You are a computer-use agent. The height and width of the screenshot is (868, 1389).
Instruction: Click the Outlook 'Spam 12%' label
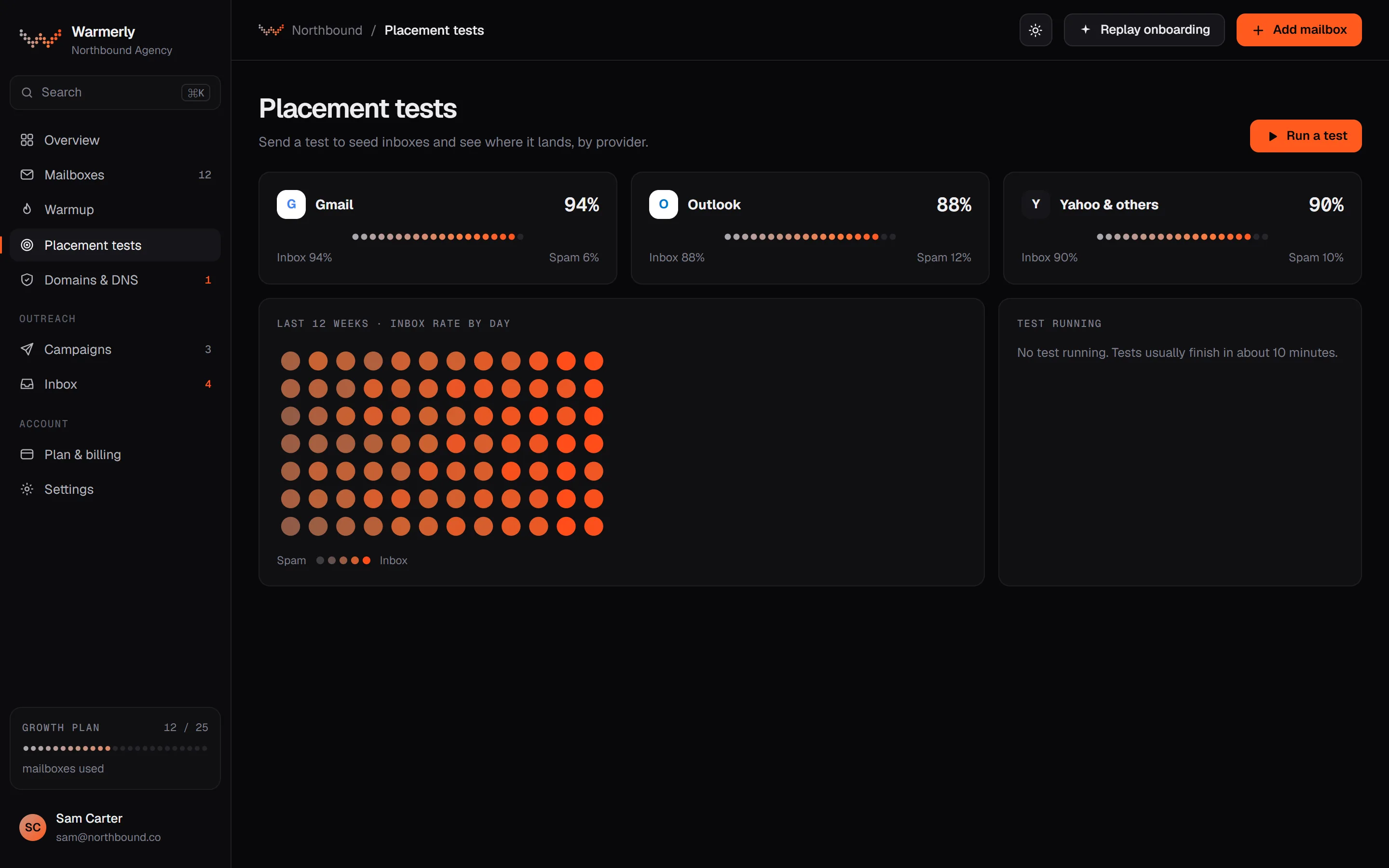point(943,257)
